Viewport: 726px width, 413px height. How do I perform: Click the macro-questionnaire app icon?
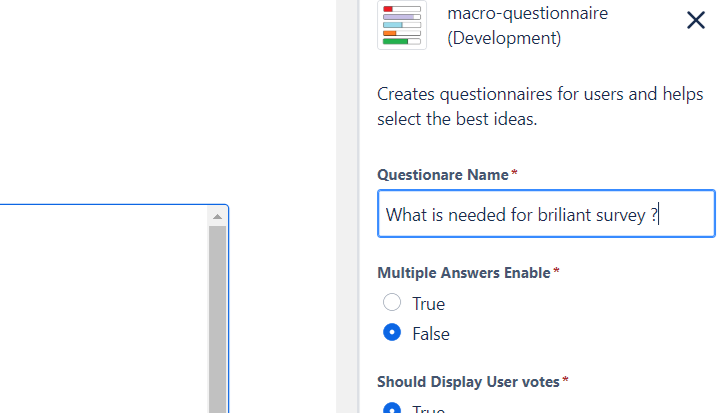pos(402,25)
